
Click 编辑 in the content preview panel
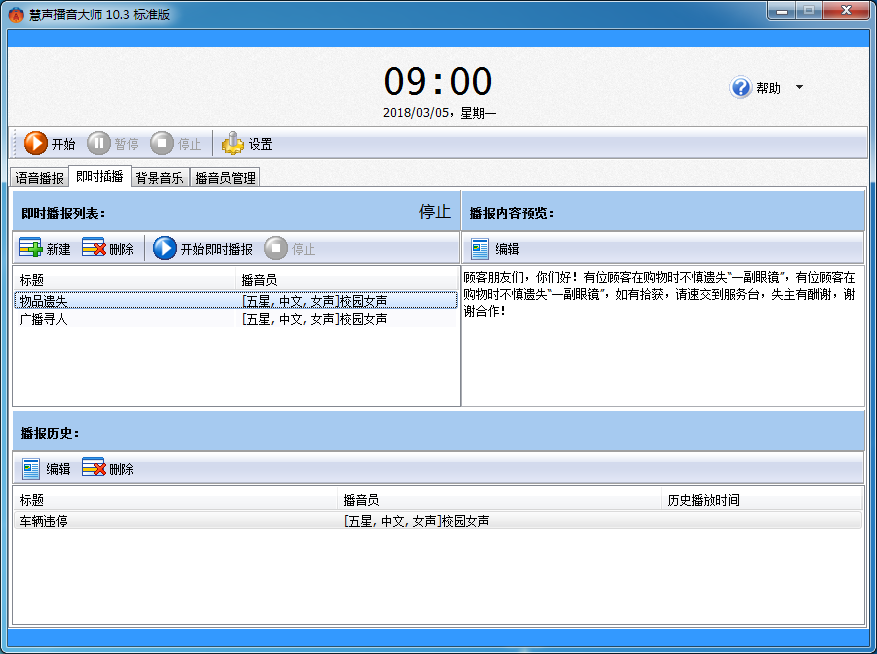click(495, 248)
